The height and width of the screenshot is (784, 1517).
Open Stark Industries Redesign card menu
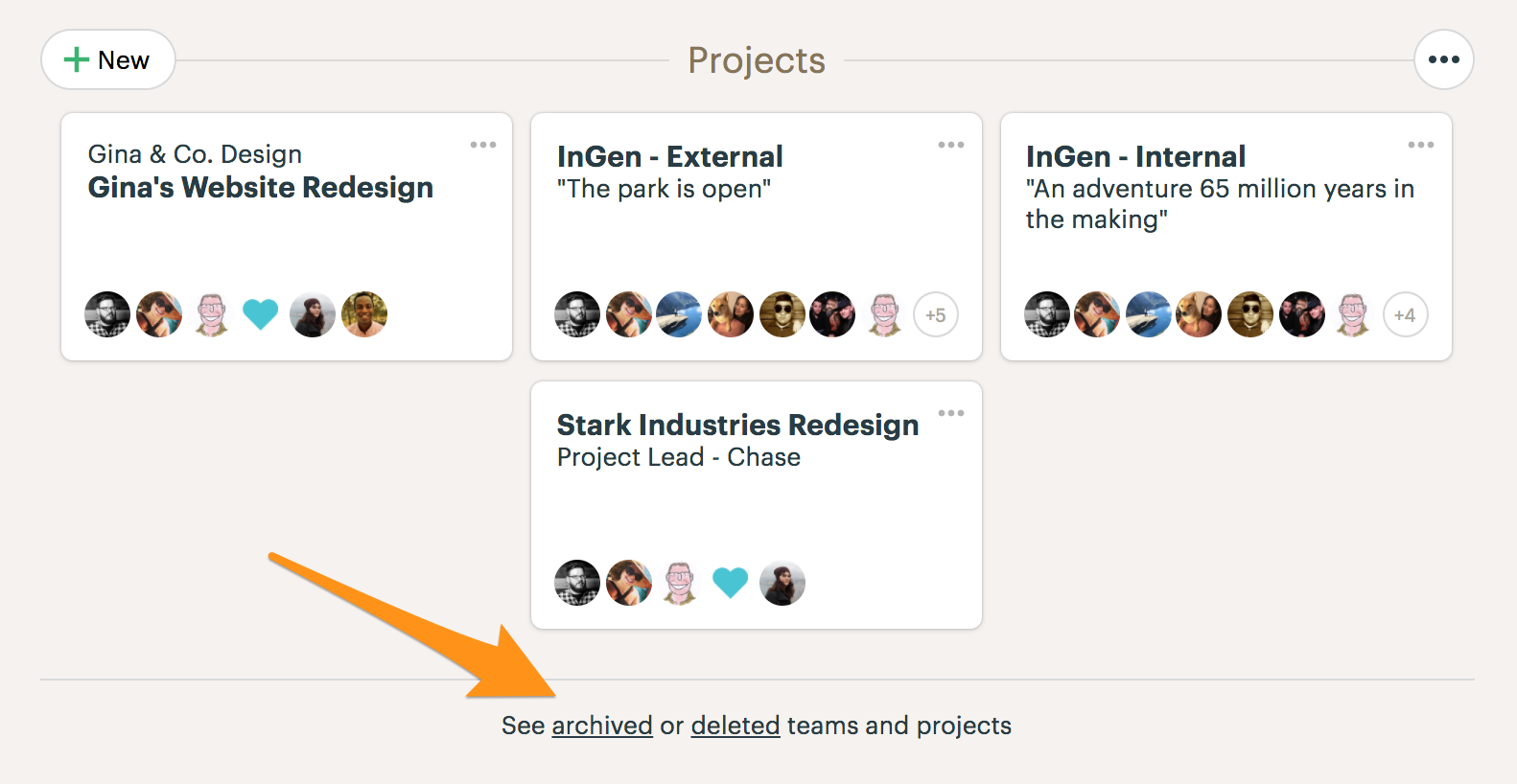coord(951,413)
